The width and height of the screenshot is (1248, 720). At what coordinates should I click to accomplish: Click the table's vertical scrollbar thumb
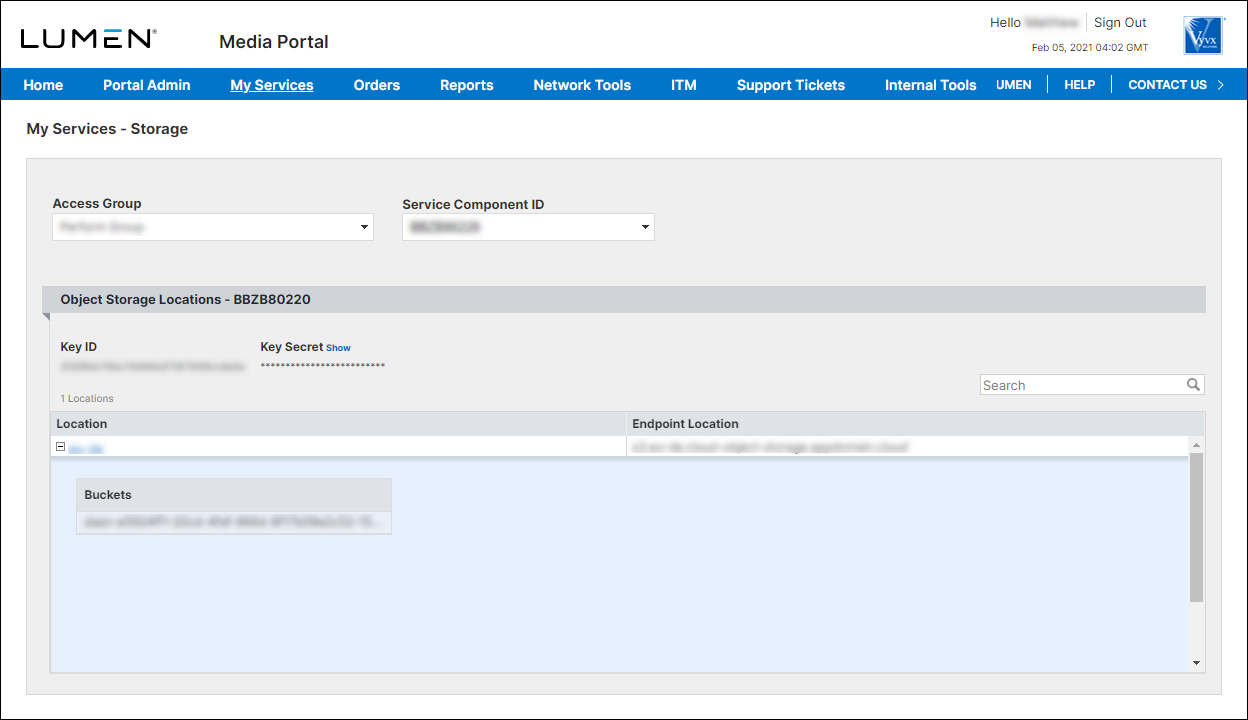point(1196,527)
